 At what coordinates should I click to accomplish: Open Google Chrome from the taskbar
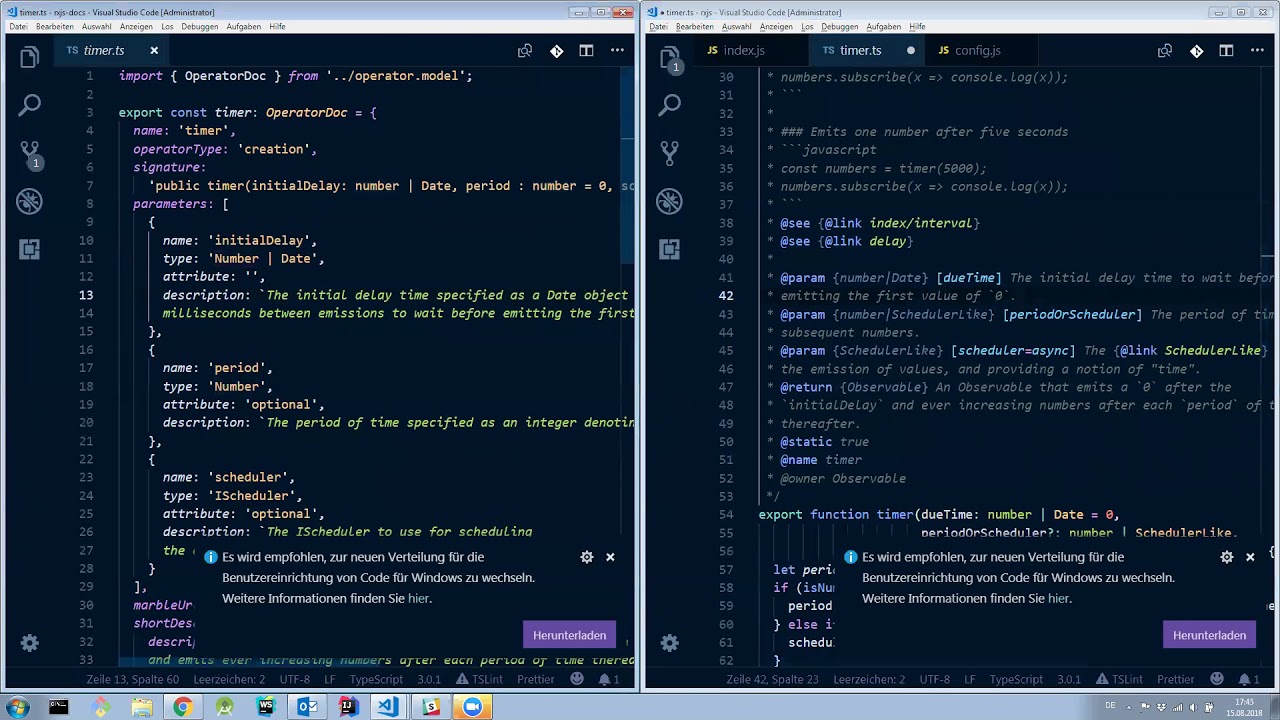click(183, 707)
